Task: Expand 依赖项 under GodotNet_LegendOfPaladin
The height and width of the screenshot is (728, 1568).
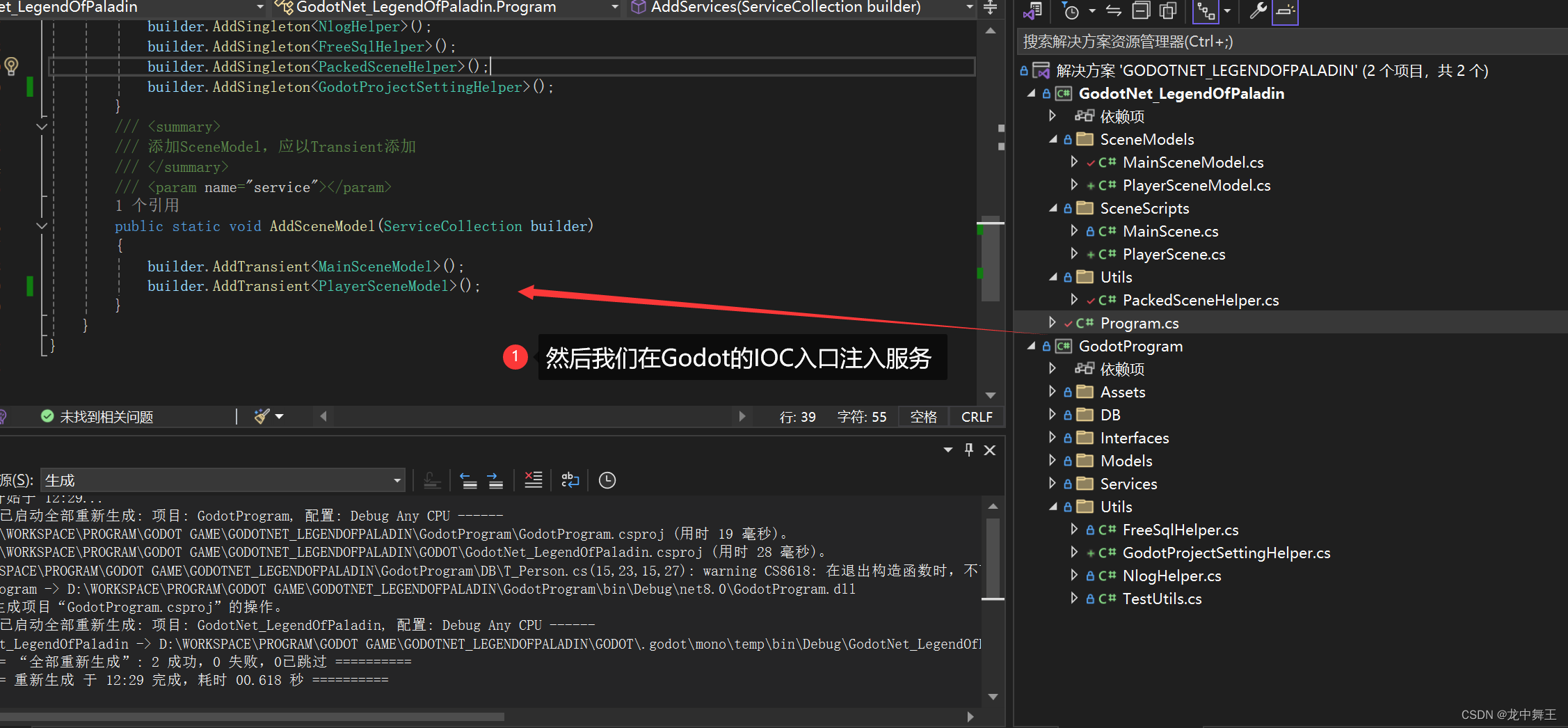Action: click(x=1053, y=116)
